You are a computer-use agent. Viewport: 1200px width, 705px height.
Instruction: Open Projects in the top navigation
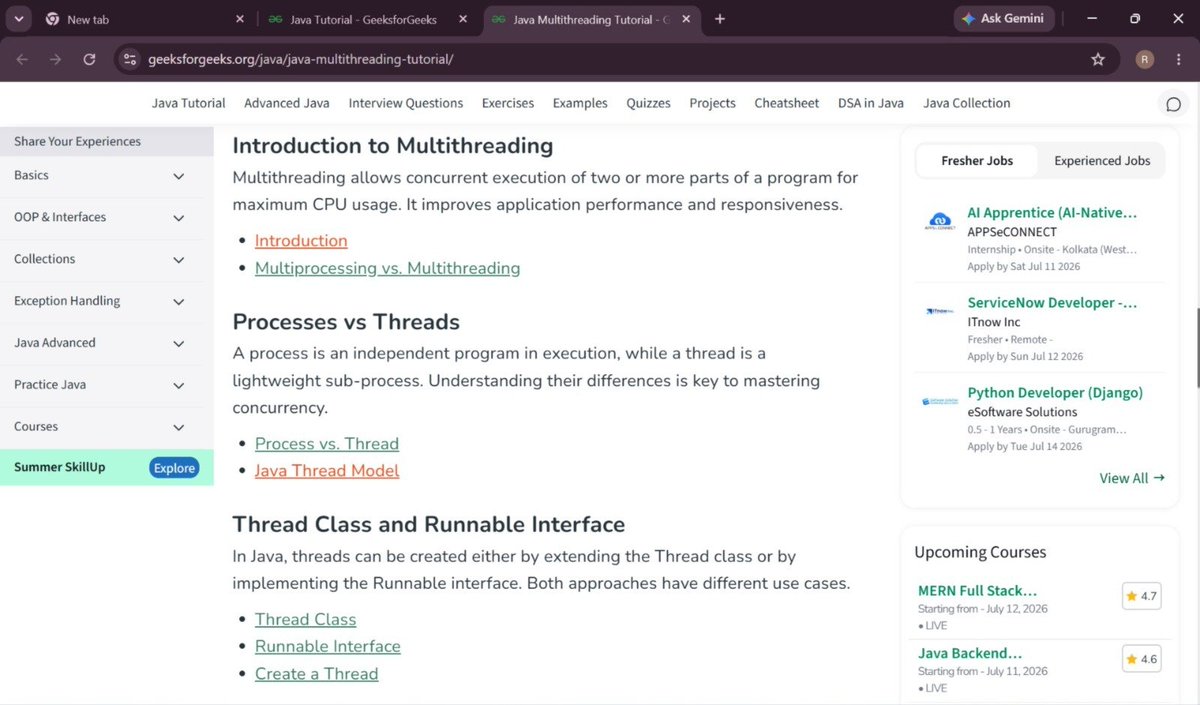712,103
